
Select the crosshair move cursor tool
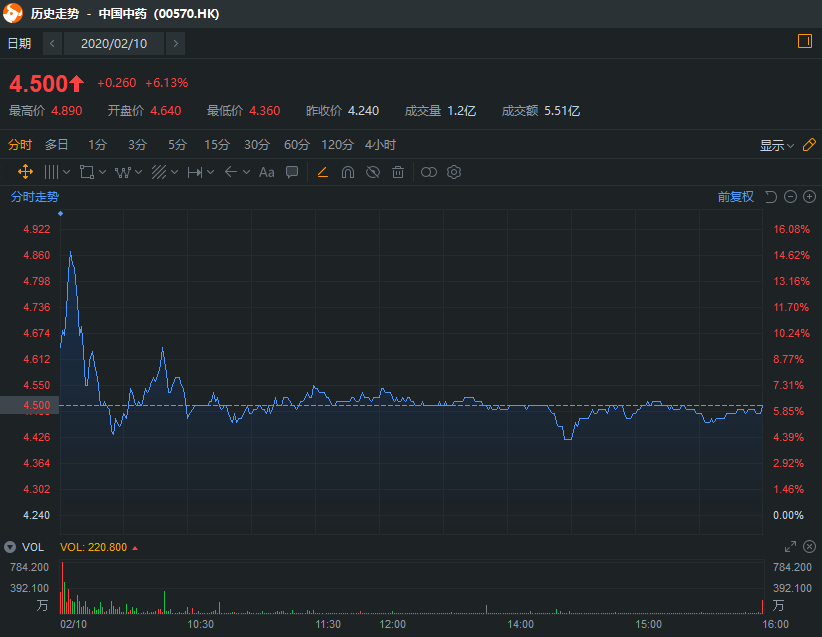tap(25, 172)
